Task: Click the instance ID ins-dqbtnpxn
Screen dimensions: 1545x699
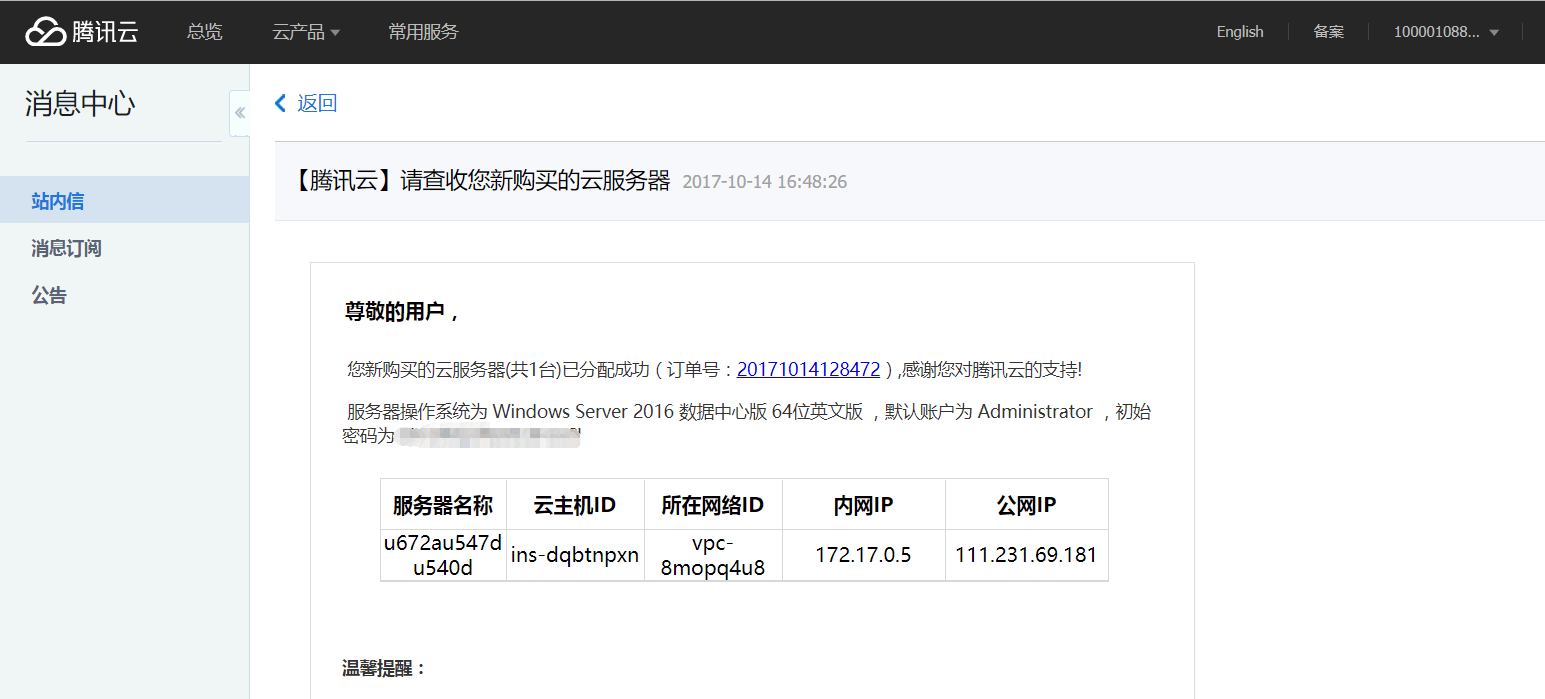Action: tap(575, 555)
